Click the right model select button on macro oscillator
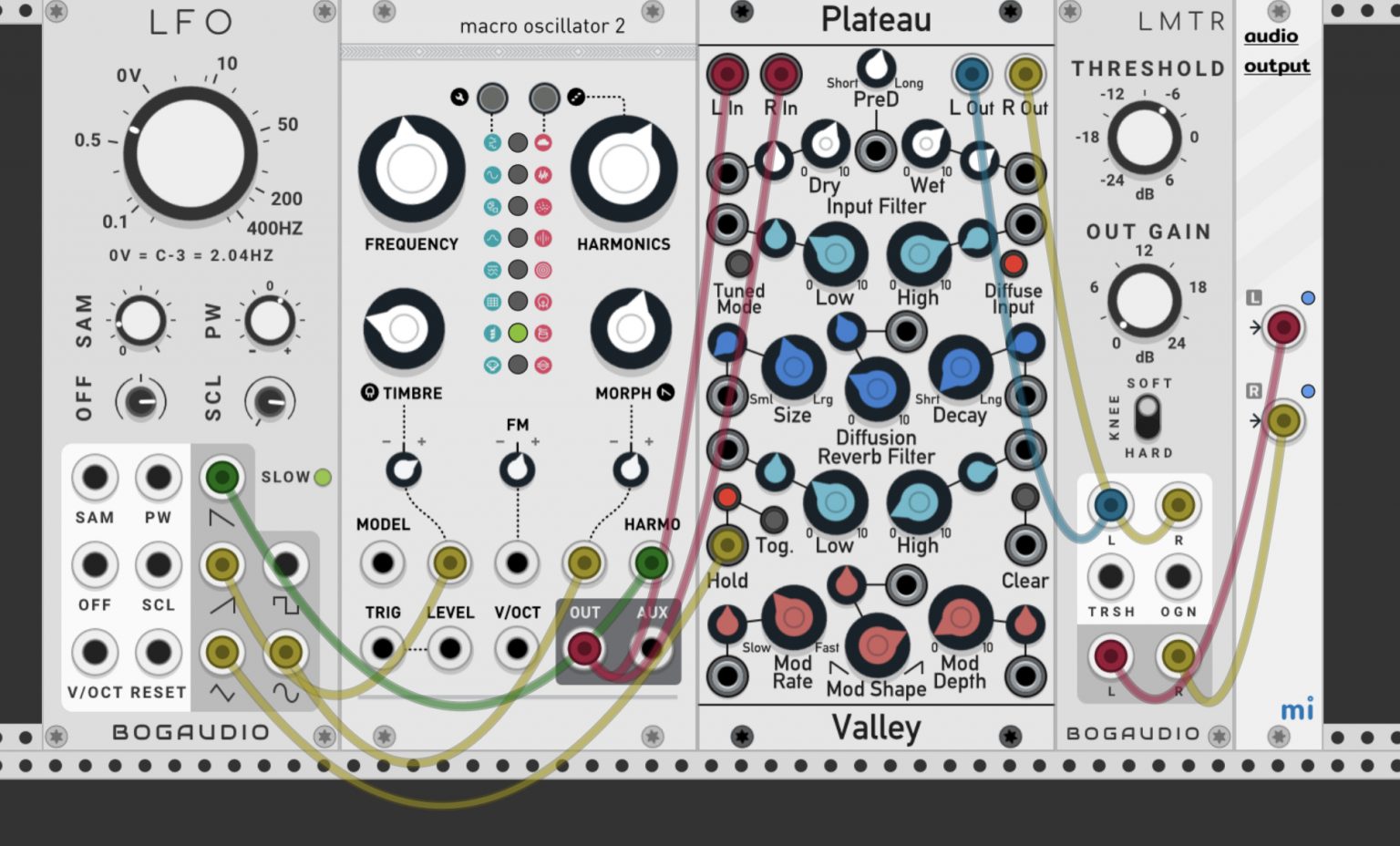Screen dimensions: 1400x846 tap(544, 98)
